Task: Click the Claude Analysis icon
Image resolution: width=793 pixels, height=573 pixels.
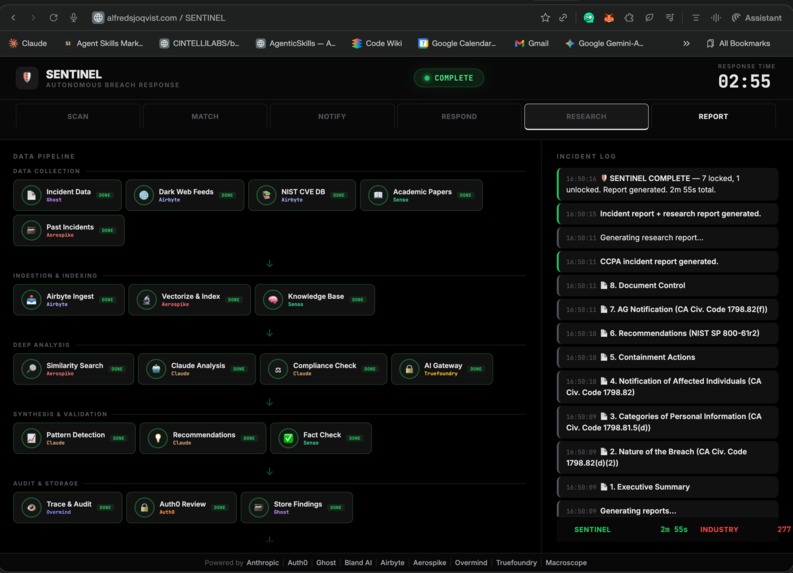Action: click(x=156, y=369)
